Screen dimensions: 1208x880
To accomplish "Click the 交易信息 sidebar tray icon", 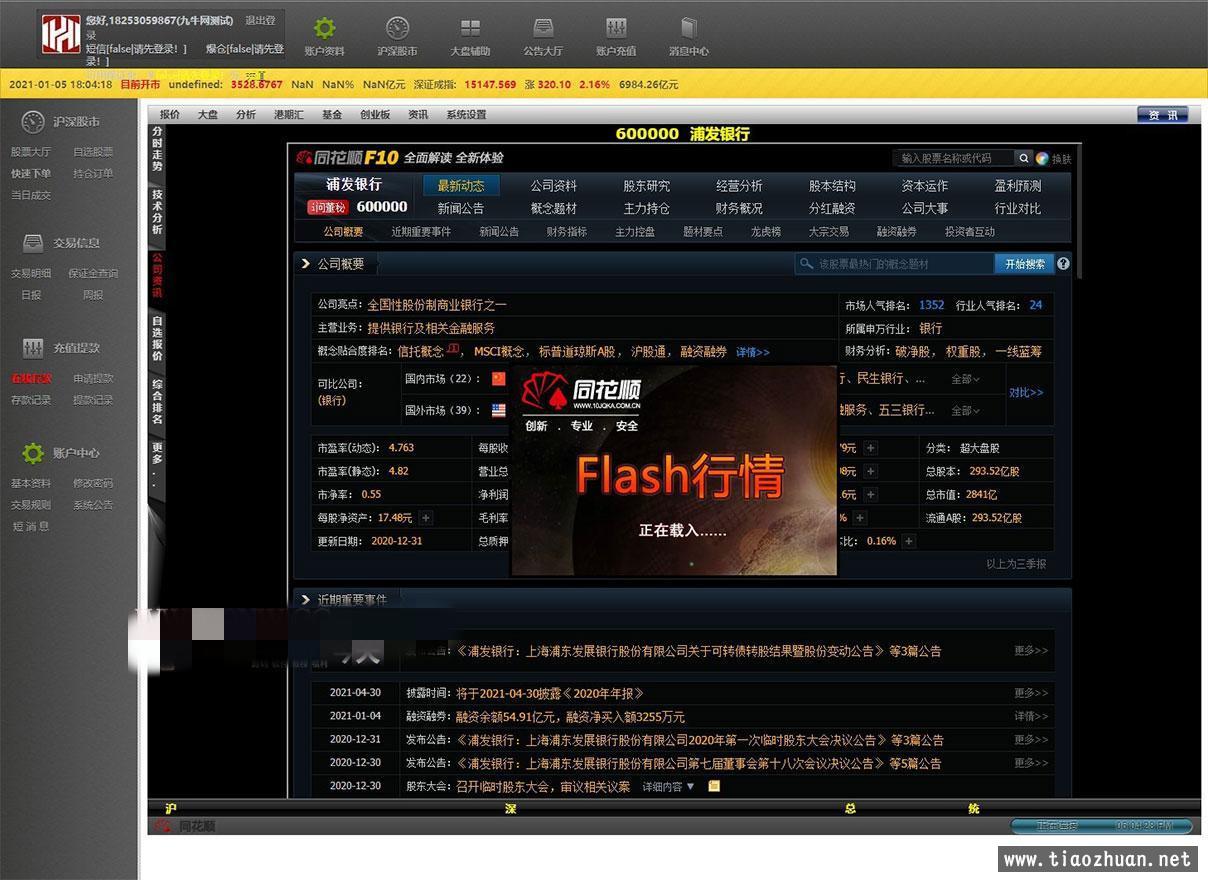I will (x=33, y=243).
